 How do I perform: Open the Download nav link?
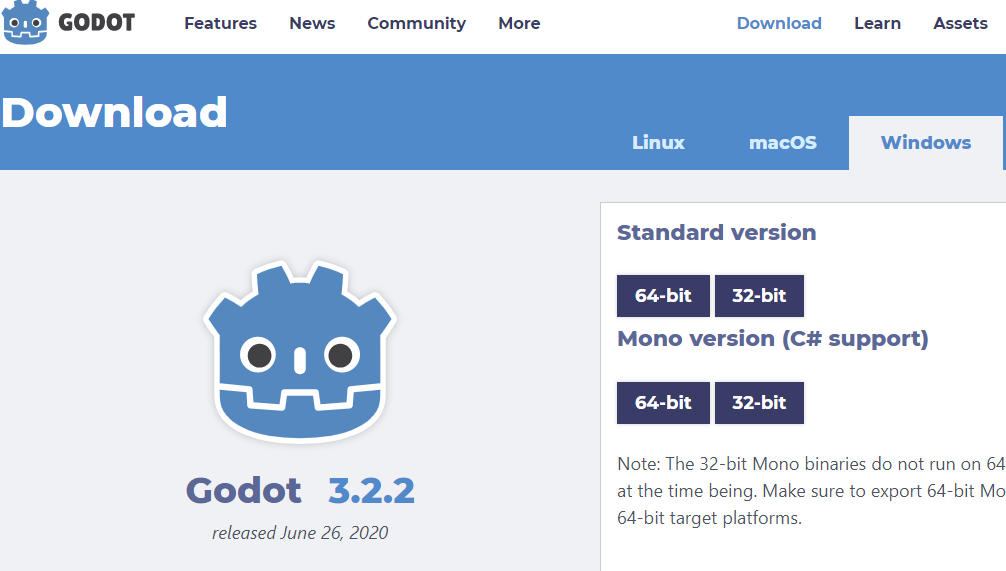point(779,23)
